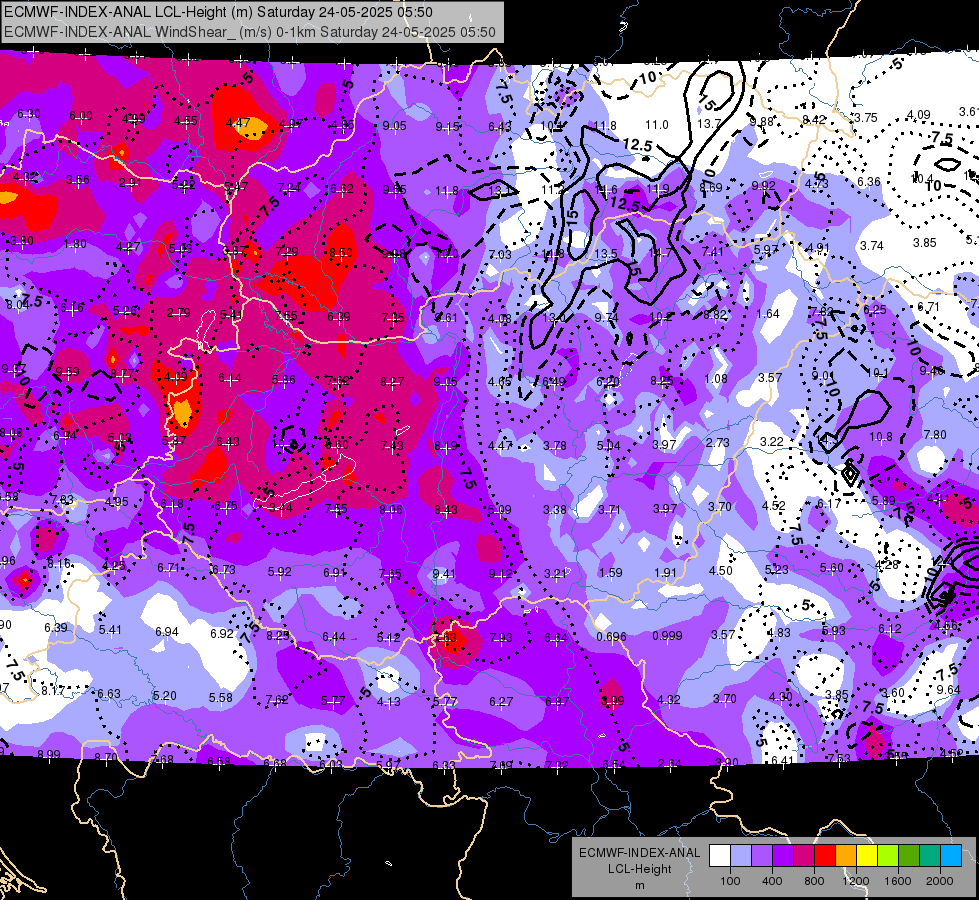Screen dimensions: 979x900
Task: Select the yellow legend color box
Action: (x=867, y=856)
